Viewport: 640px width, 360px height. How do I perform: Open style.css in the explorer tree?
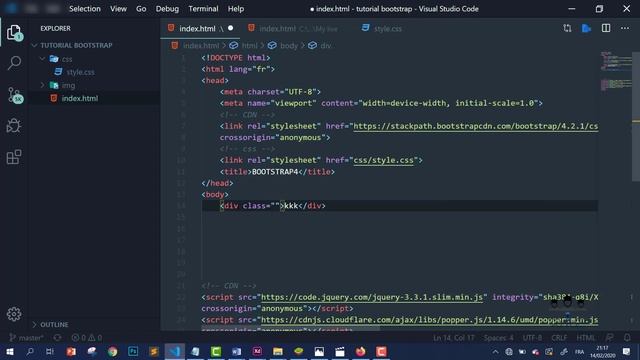click(x=80, y=72)
